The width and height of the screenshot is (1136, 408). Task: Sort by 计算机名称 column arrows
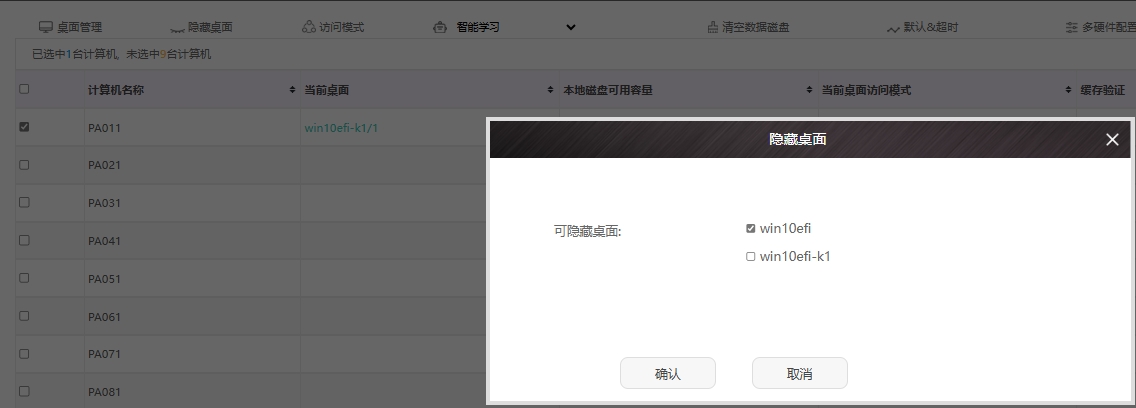[292, 90]
